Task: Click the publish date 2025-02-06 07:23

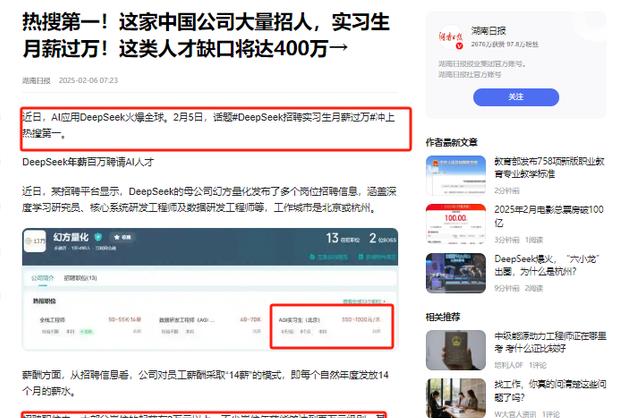Action: [88, 80]
